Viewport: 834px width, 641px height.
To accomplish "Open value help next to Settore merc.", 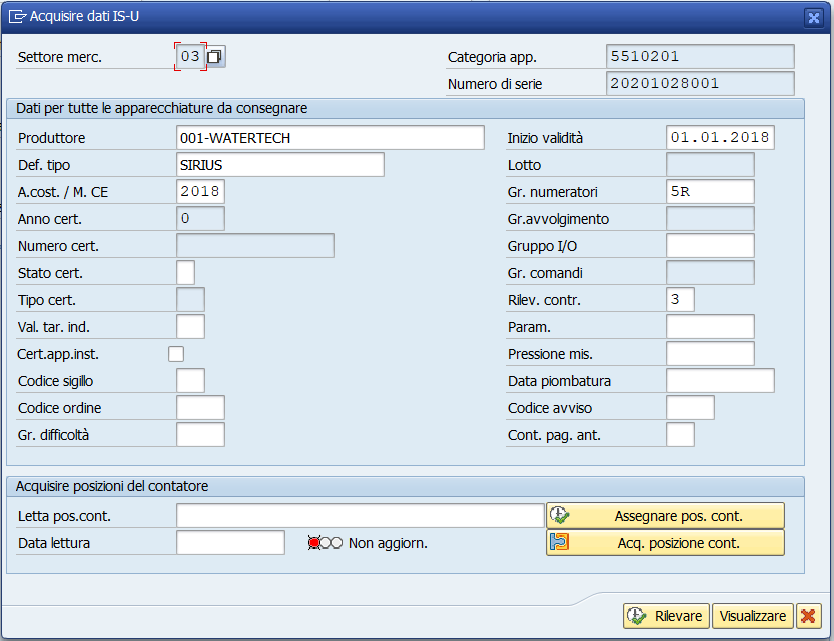I will [215, 56].
